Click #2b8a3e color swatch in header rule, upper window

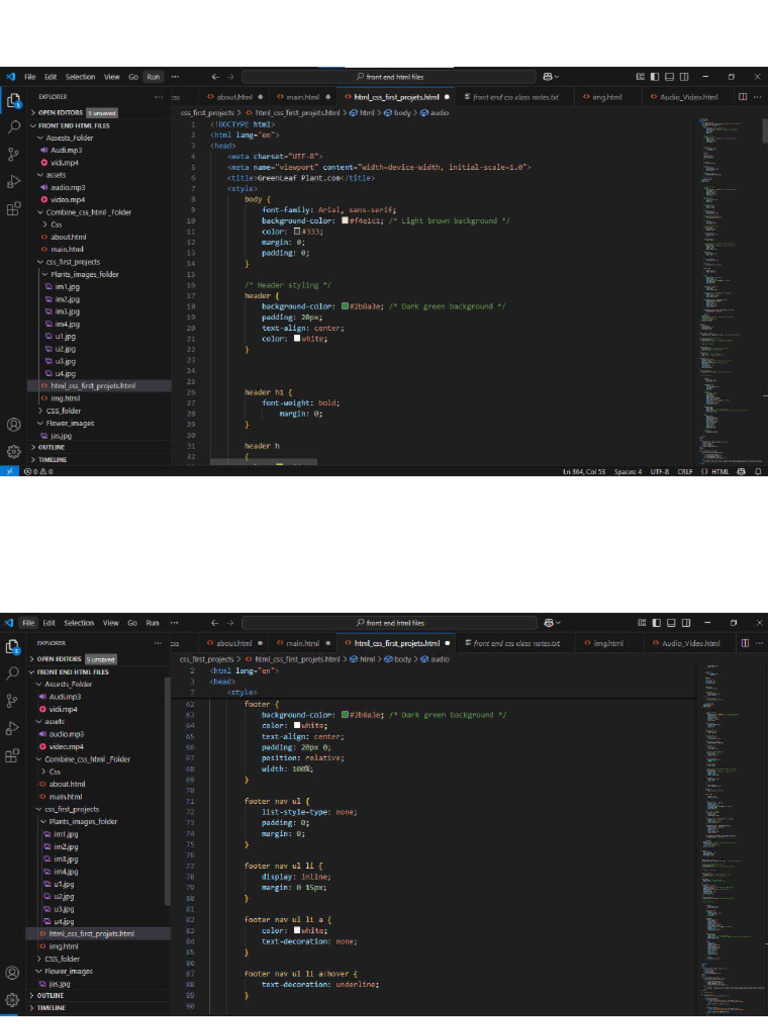click(x=345, y=306)
